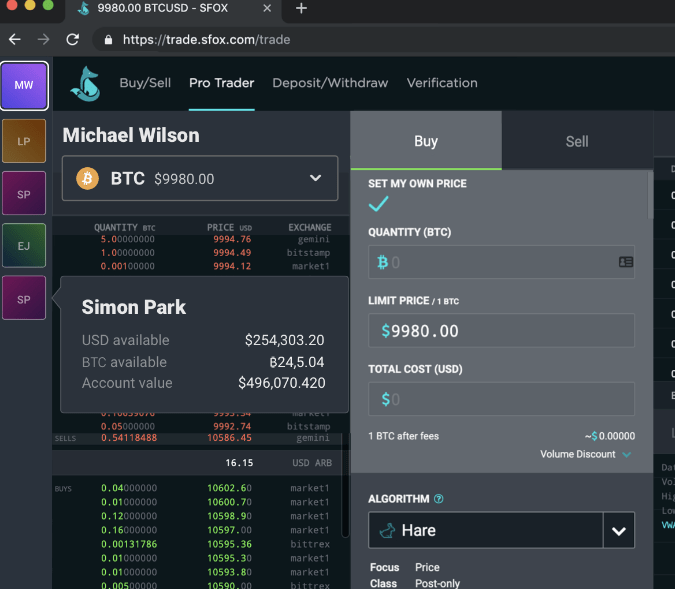Image resolution: width=675 pixels, height=589 pixels.
Task: Switch to the Buy tab
Action: point(426,140)
